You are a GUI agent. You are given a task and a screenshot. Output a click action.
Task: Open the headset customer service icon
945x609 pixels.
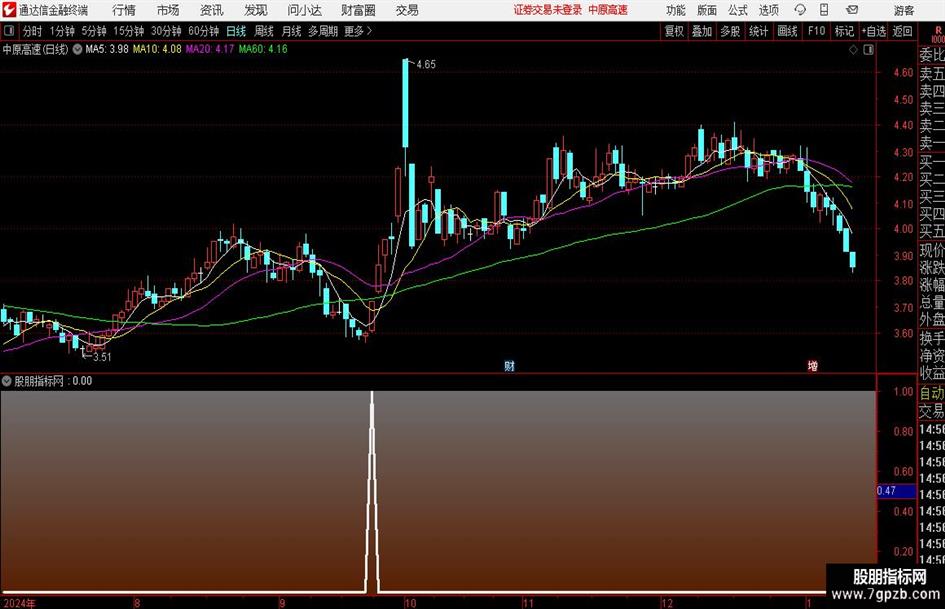point(800,10)
